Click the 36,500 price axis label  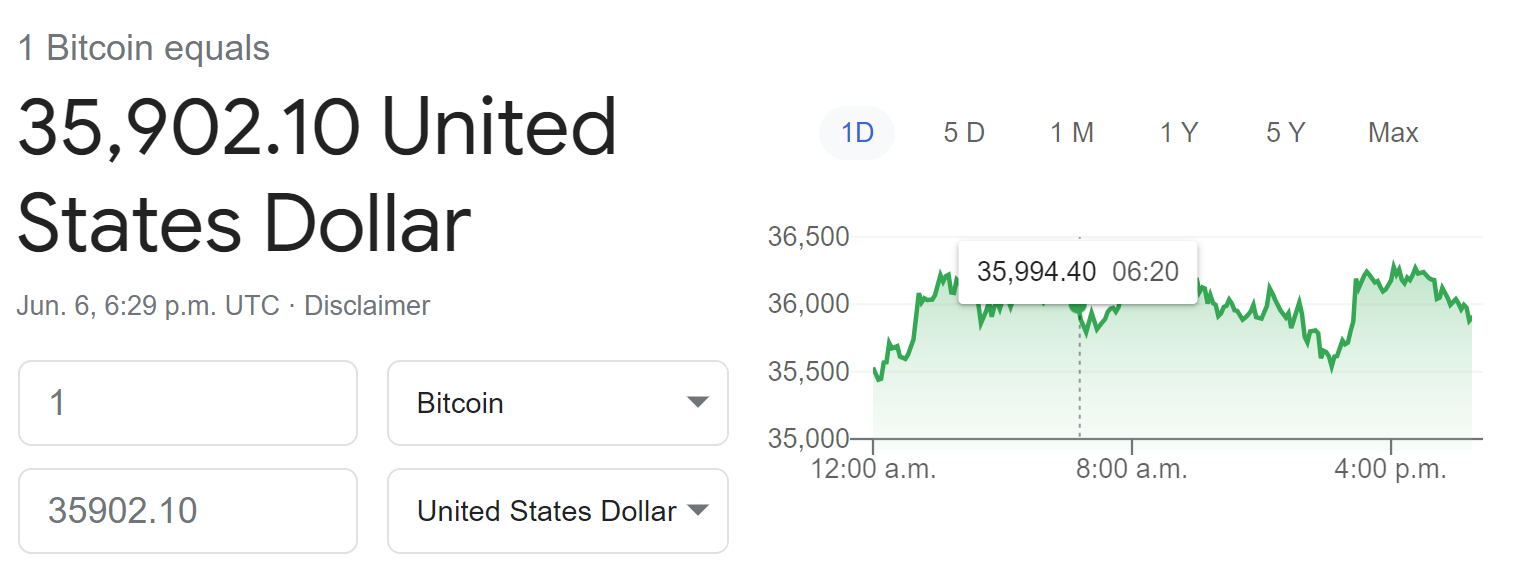tap(808, 237)
